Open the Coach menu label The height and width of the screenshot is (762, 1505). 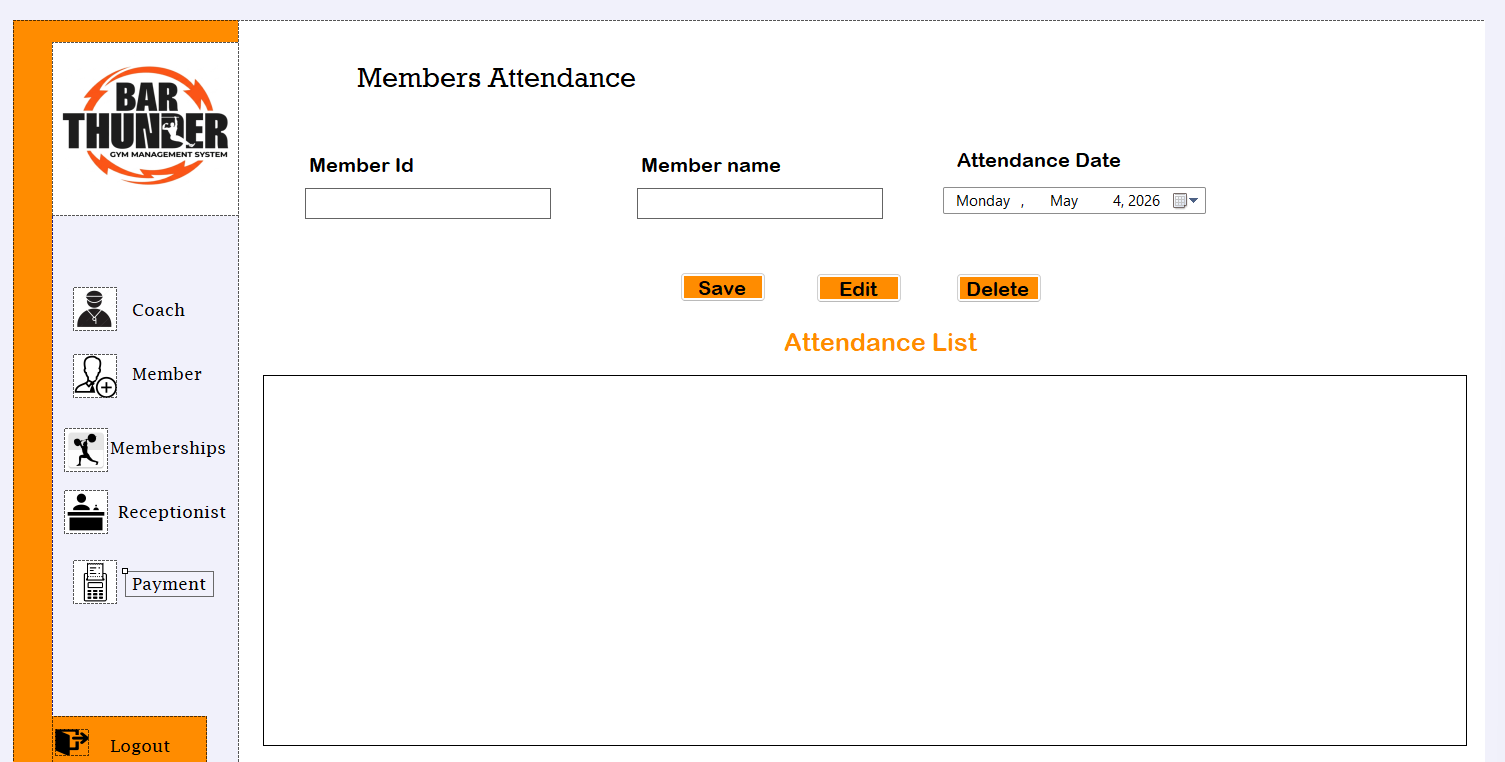click(x=158, y=310)
